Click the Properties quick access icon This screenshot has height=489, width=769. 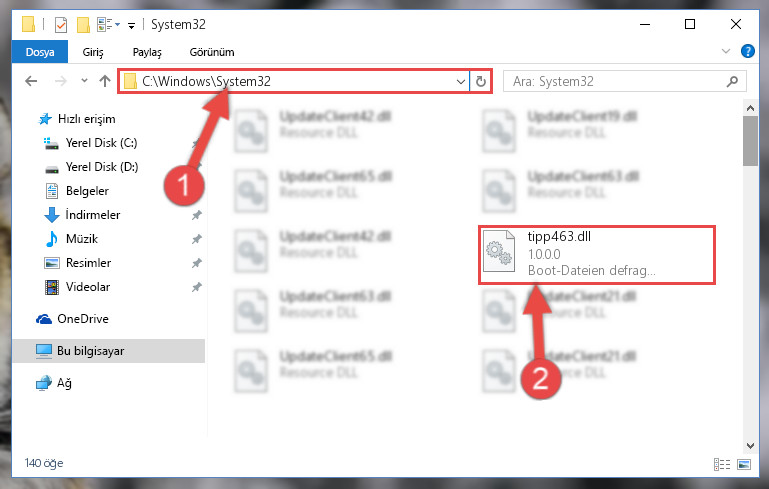pos(61,25)
